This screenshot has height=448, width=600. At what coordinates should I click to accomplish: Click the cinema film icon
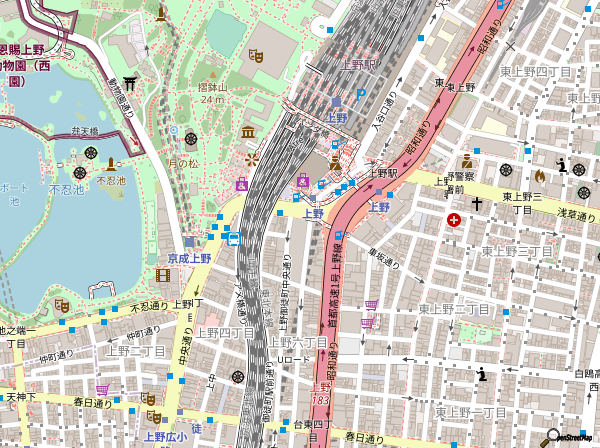162,275
